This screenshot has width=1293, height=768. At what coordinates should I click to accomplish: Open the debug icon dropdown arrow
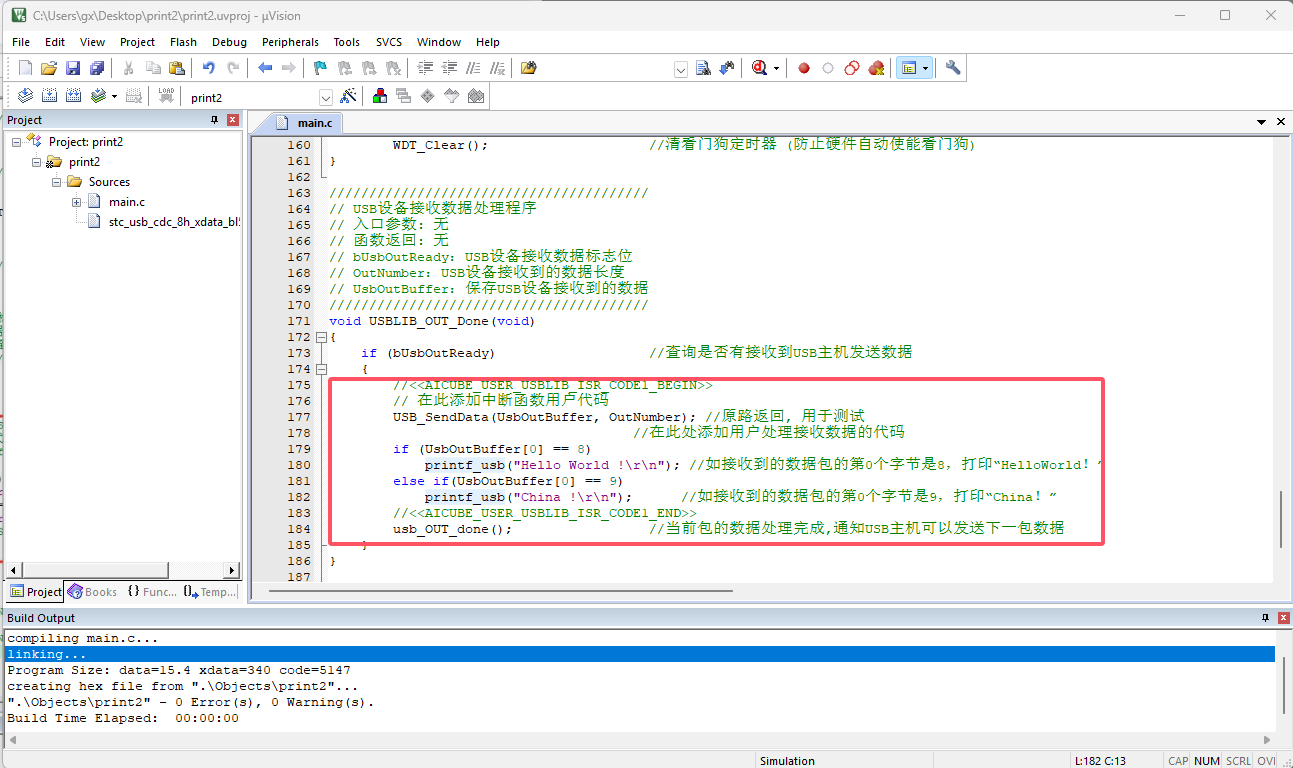click(776, 69)
